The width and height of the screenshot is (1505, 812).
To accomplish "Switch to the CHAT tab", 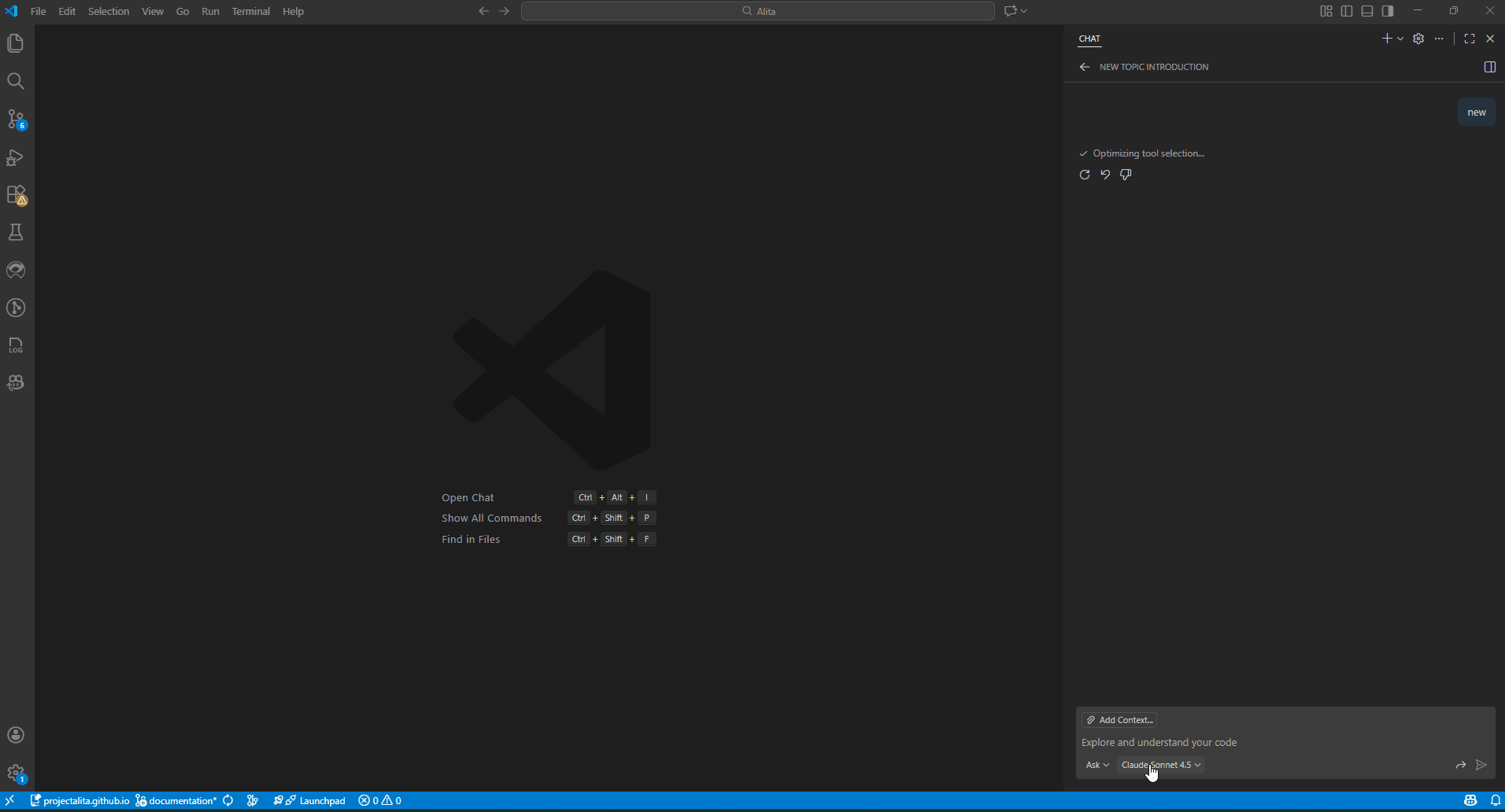I will coord(1089,39).
